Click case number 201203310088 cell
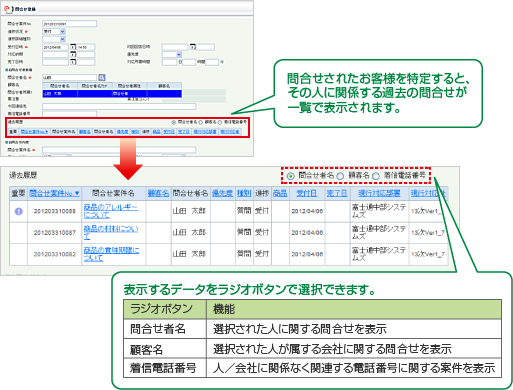This screenshot has height=390, width=513. (x=55, y=211)
